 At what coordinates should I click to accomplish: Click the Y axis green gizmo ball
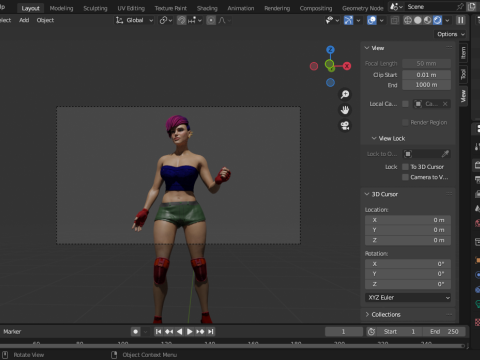(330, 64)
